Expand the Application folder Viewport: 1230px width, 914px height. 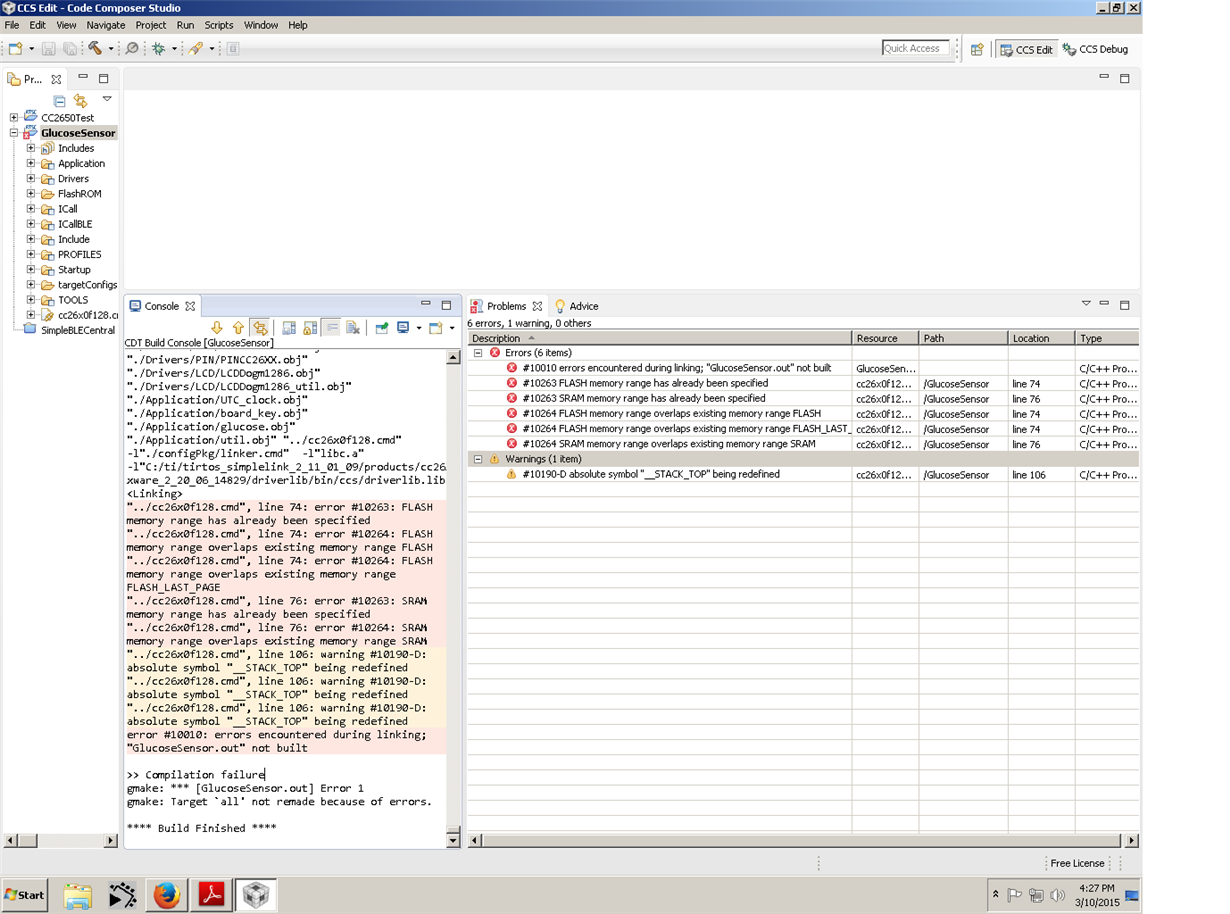[31, 163]
